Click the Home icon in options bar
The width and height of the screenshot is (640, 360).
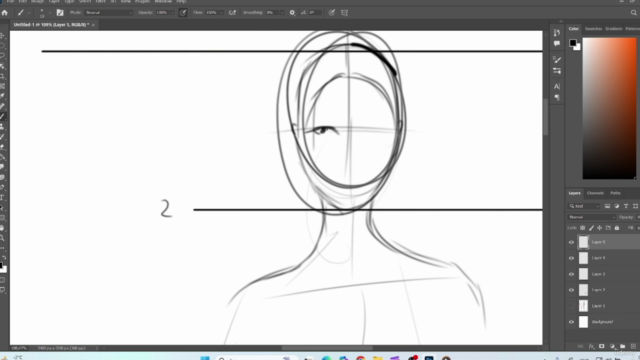point(4,13)
